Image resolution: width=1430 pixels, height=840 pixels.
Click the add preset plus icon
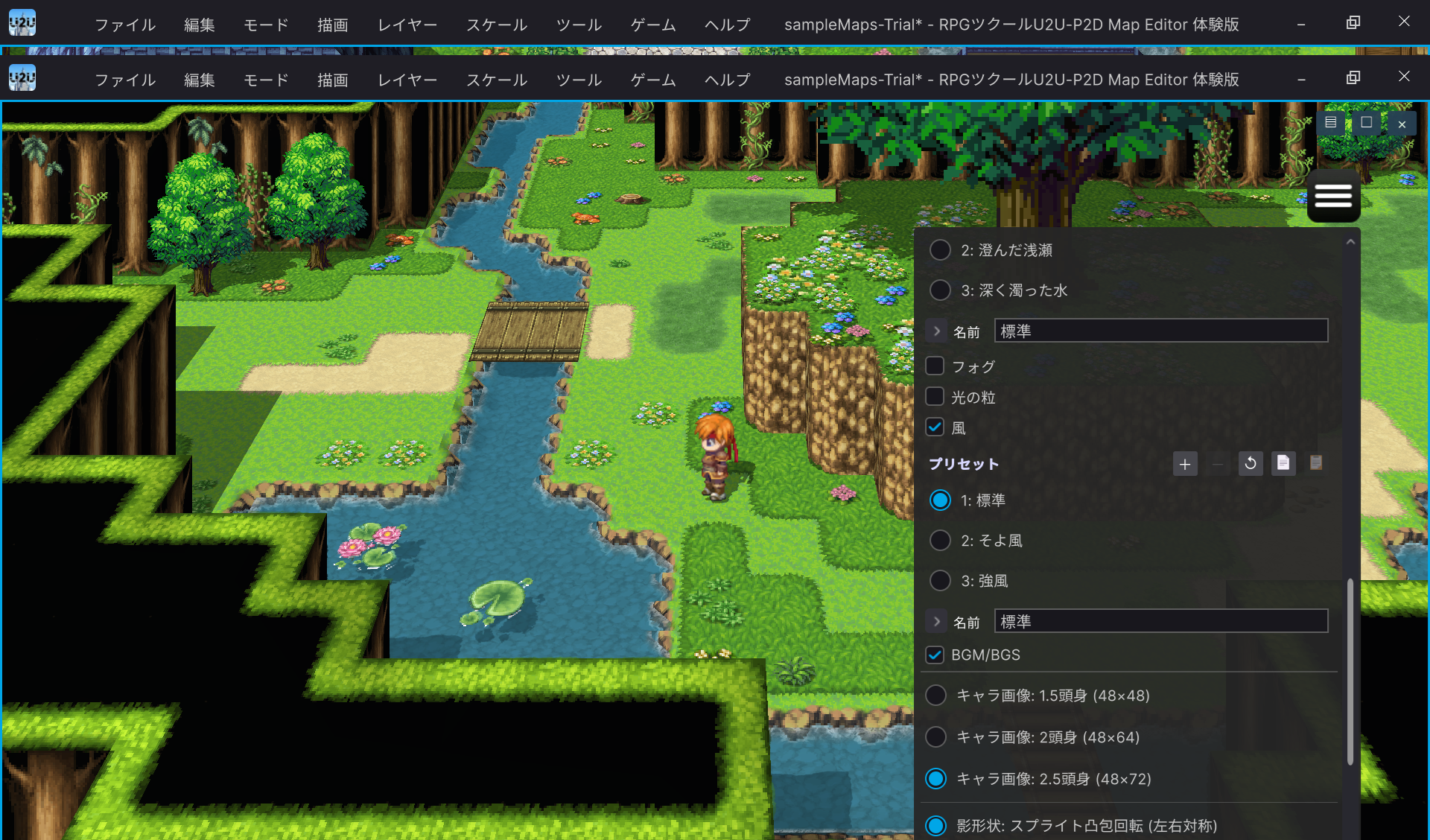click(x=1185, y=464)
